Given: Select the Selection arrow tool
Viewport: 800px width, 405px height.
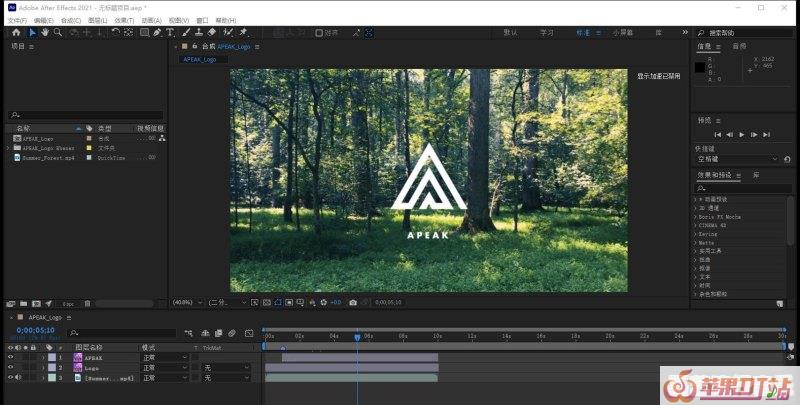Looking at the screenshot, I should pos(32,32).
